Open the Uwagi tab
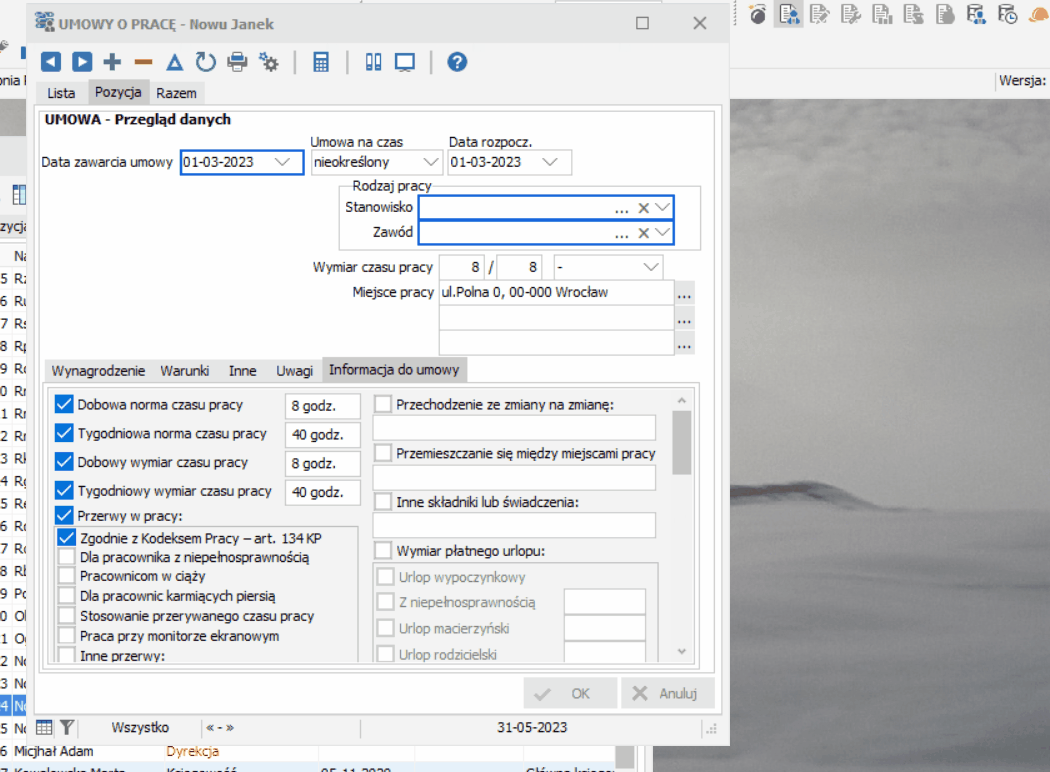The height and width of the screenshot is (772, 1050). tap(295, 371)
